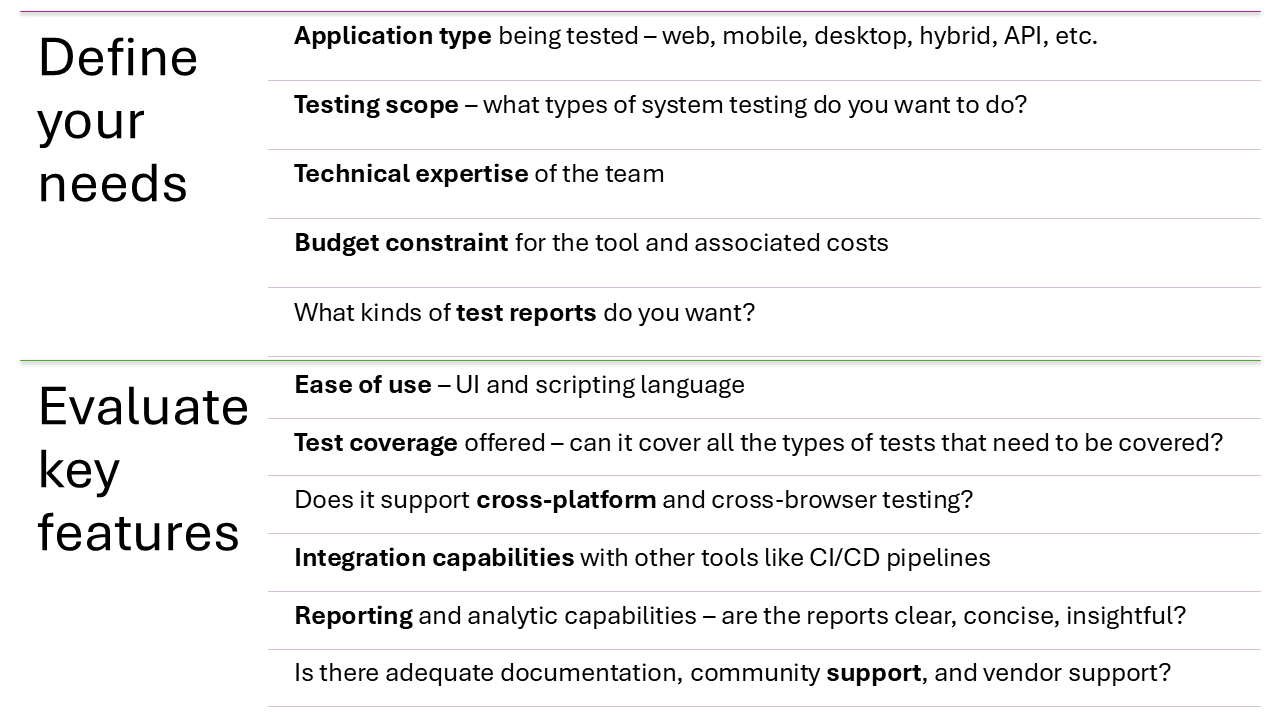Select the bold "Ease of use" text
The width and height of the screenshot is (1280, 720).
click(x=363, y=386)
